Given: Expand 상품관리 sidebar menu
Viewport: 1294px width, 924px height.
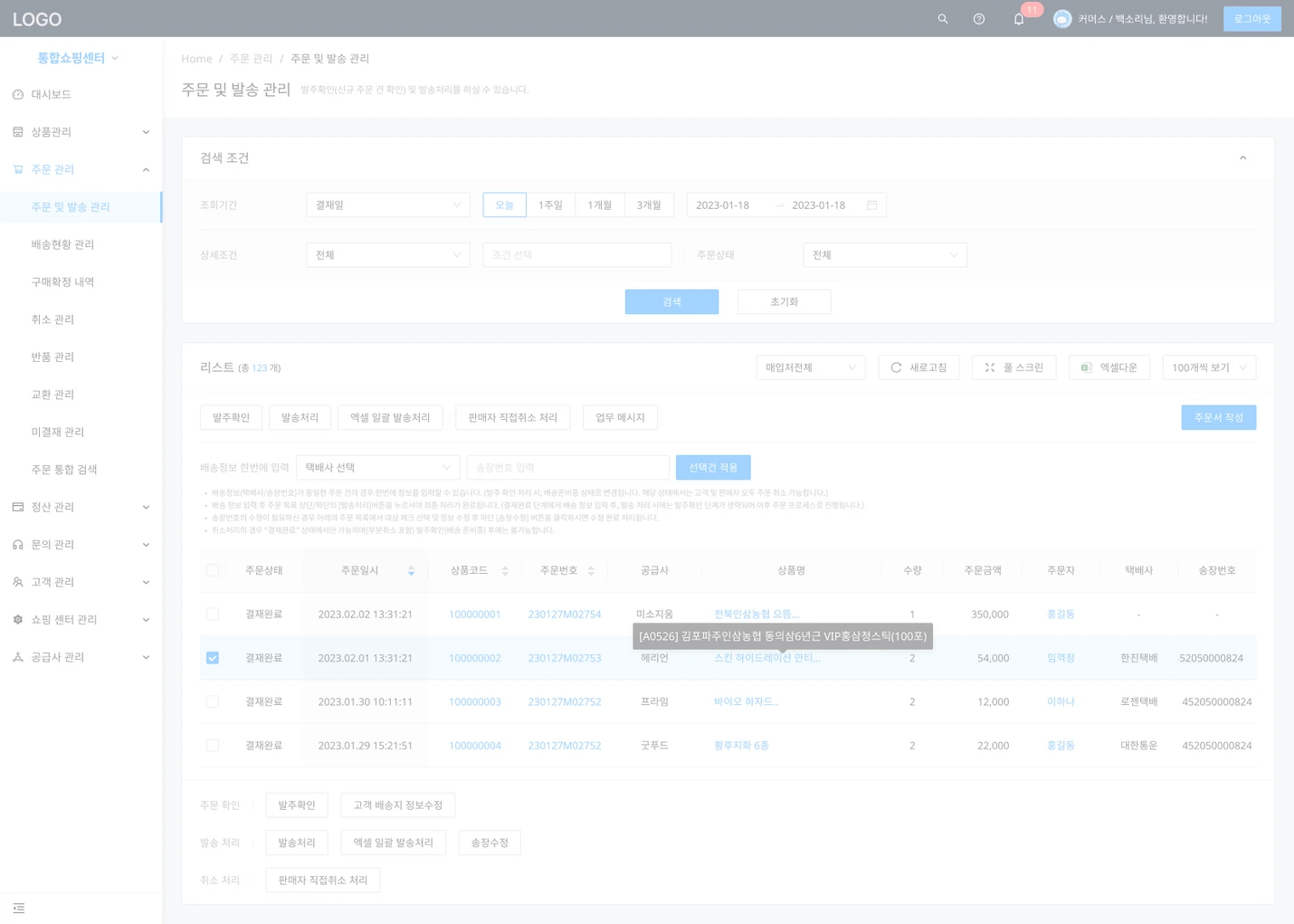Looking at the screenshot, I should click(81, 132).
